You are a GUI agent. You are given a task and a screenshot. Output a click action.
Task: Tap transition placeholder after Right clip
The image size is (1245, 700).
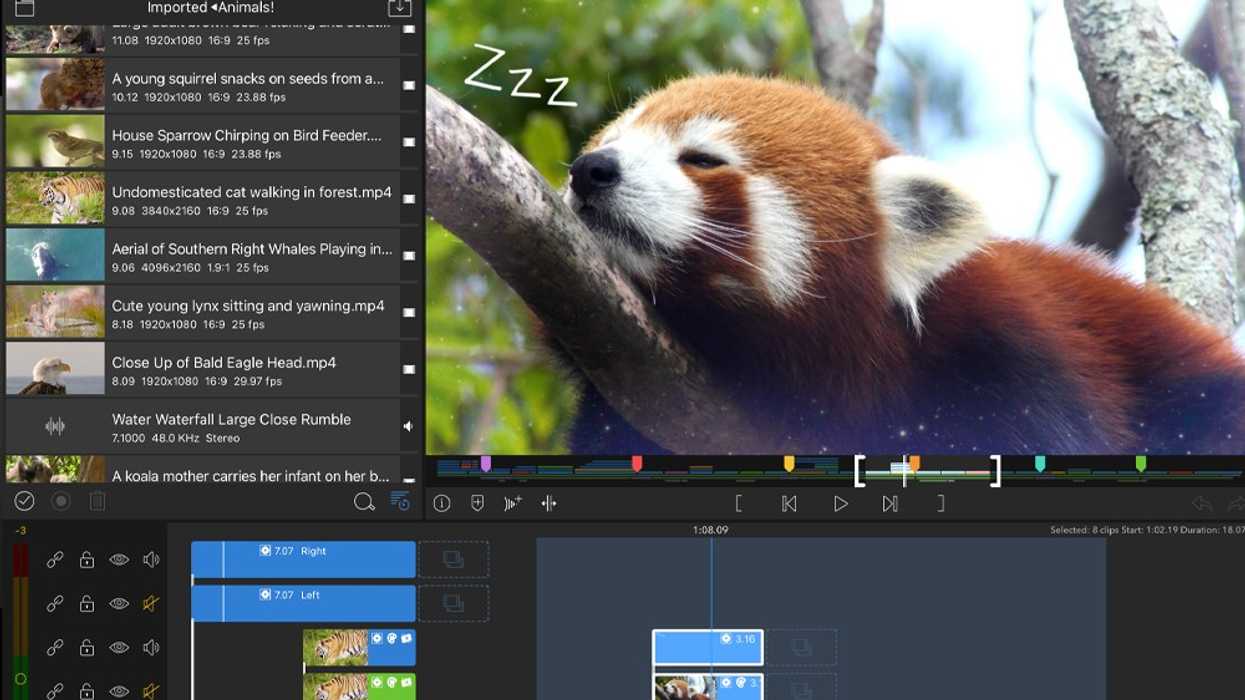click(x=453, y=560)
